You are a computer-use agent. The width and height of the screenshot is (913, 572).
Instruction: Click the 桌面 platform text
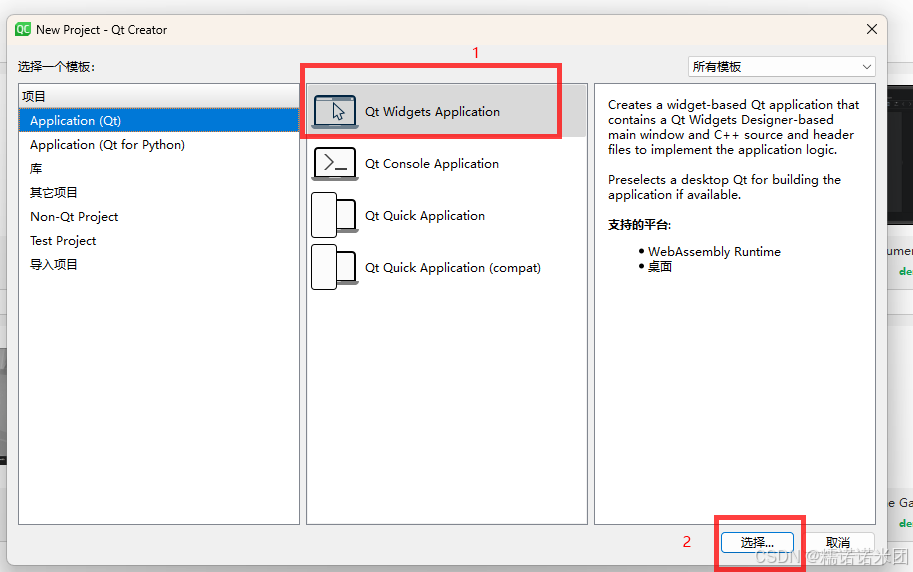click(x=660, y=267)
